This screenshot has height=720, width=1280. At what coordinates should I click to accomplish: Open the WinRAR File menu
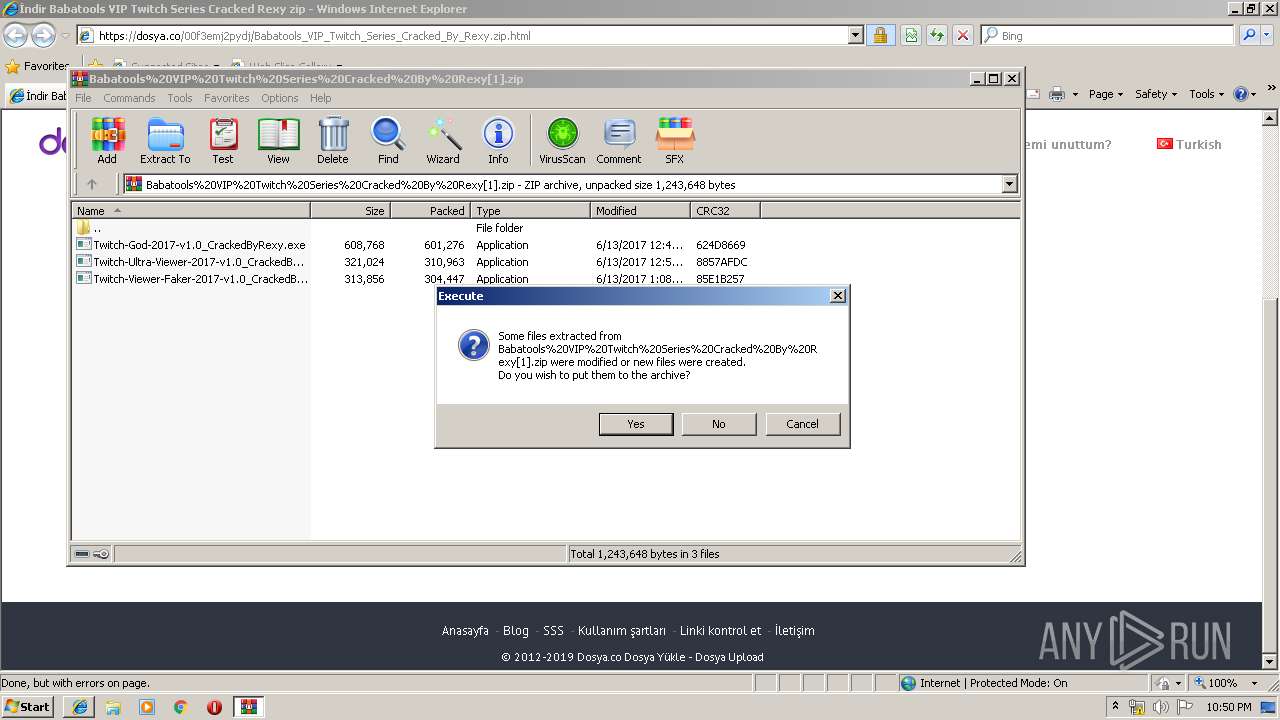(83, 98)
